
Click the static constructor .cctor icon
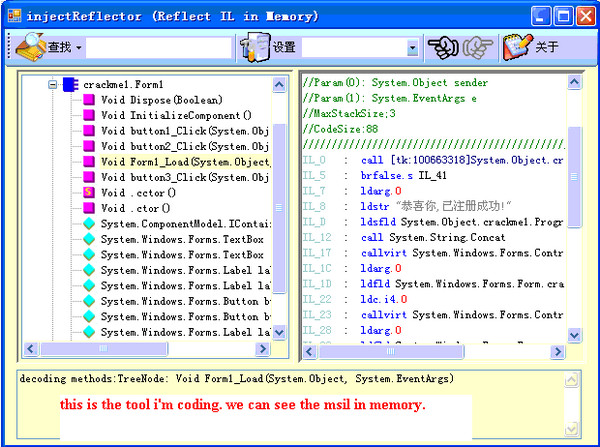[x=89, y=192]
